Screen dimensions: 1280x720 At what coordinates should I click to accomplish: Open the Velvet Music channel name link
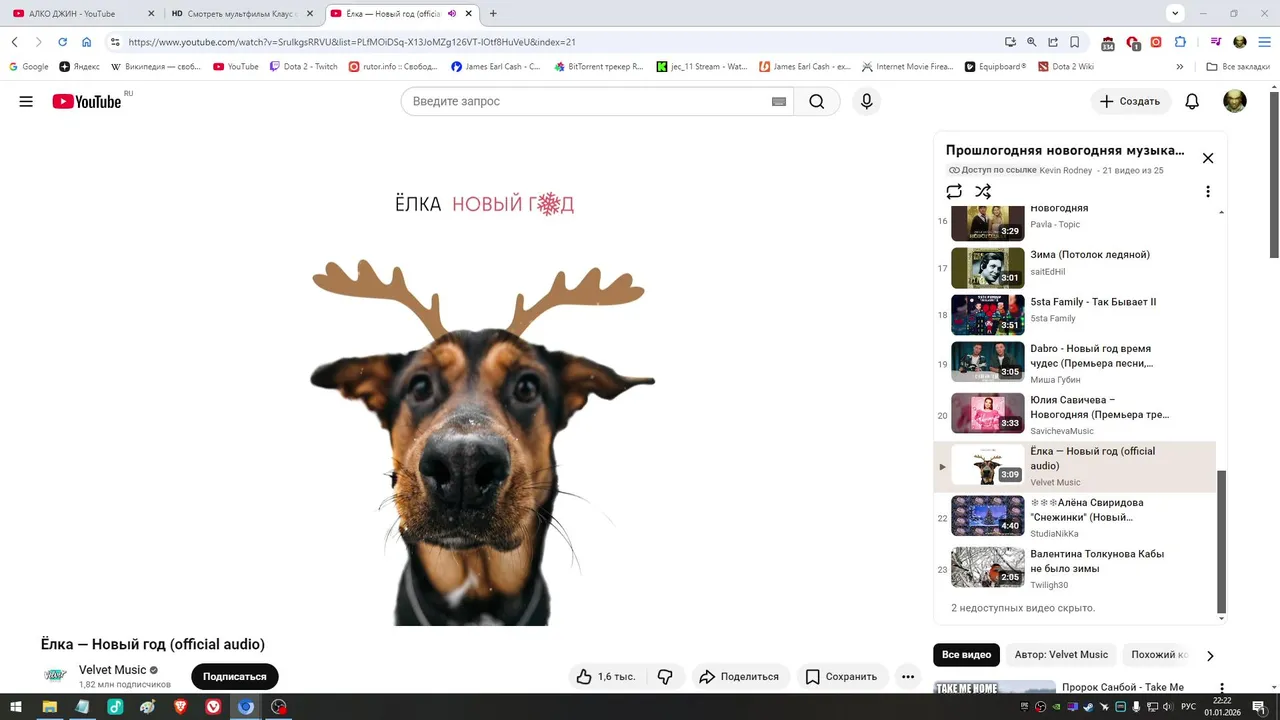(113, 670)
